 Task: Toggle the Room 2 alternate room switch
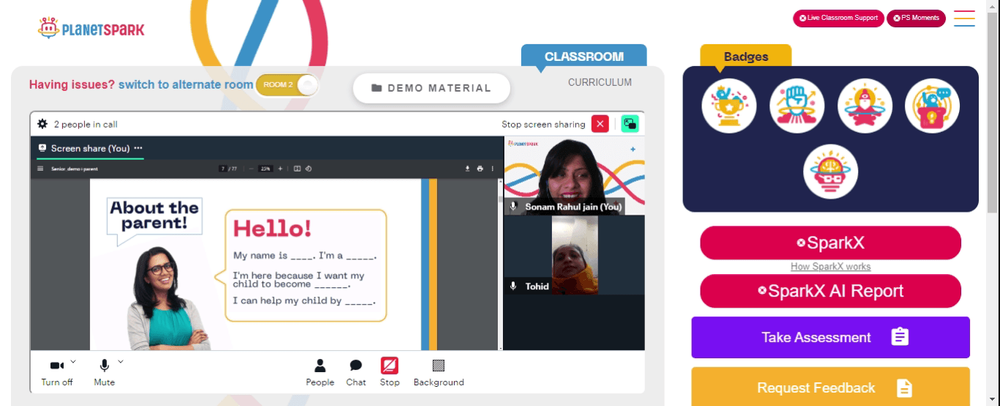coord(286,85)
